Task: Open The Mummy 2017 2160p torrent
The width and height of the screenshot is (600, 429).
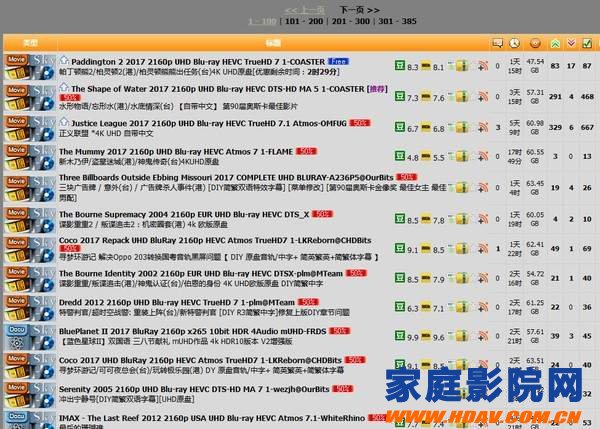Action: (176, 152)
